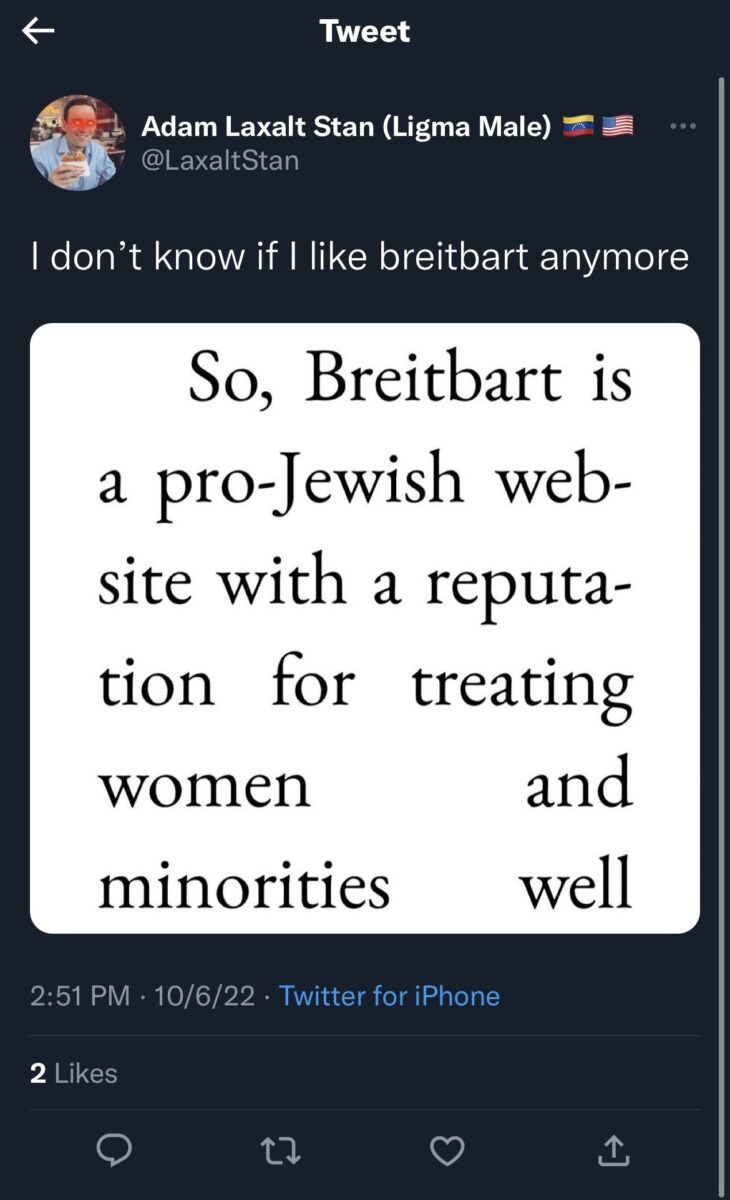The image size is (730, 1200).
Task: Open the Adam Laxalt Stan display name
Action: coord(346,127)
